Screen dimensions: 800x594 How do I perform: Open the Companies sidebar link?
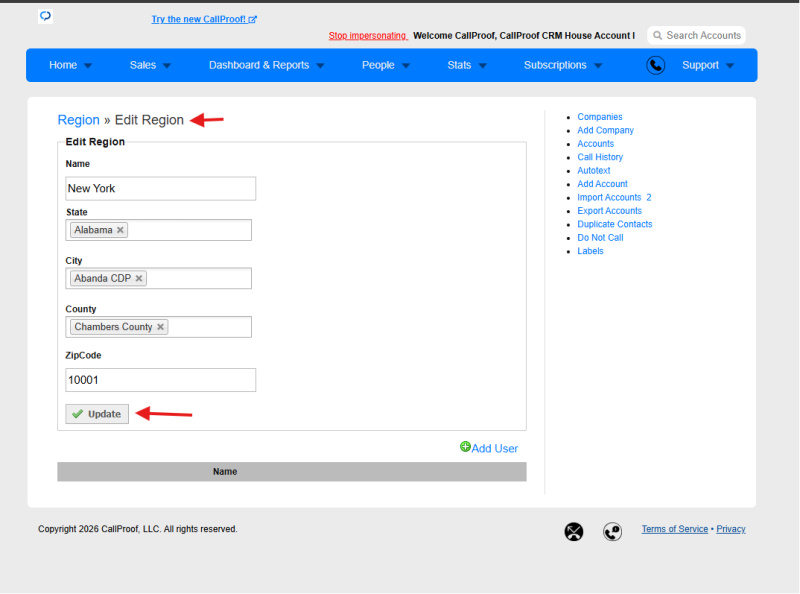pyautogui.click(x=599, y=117)
